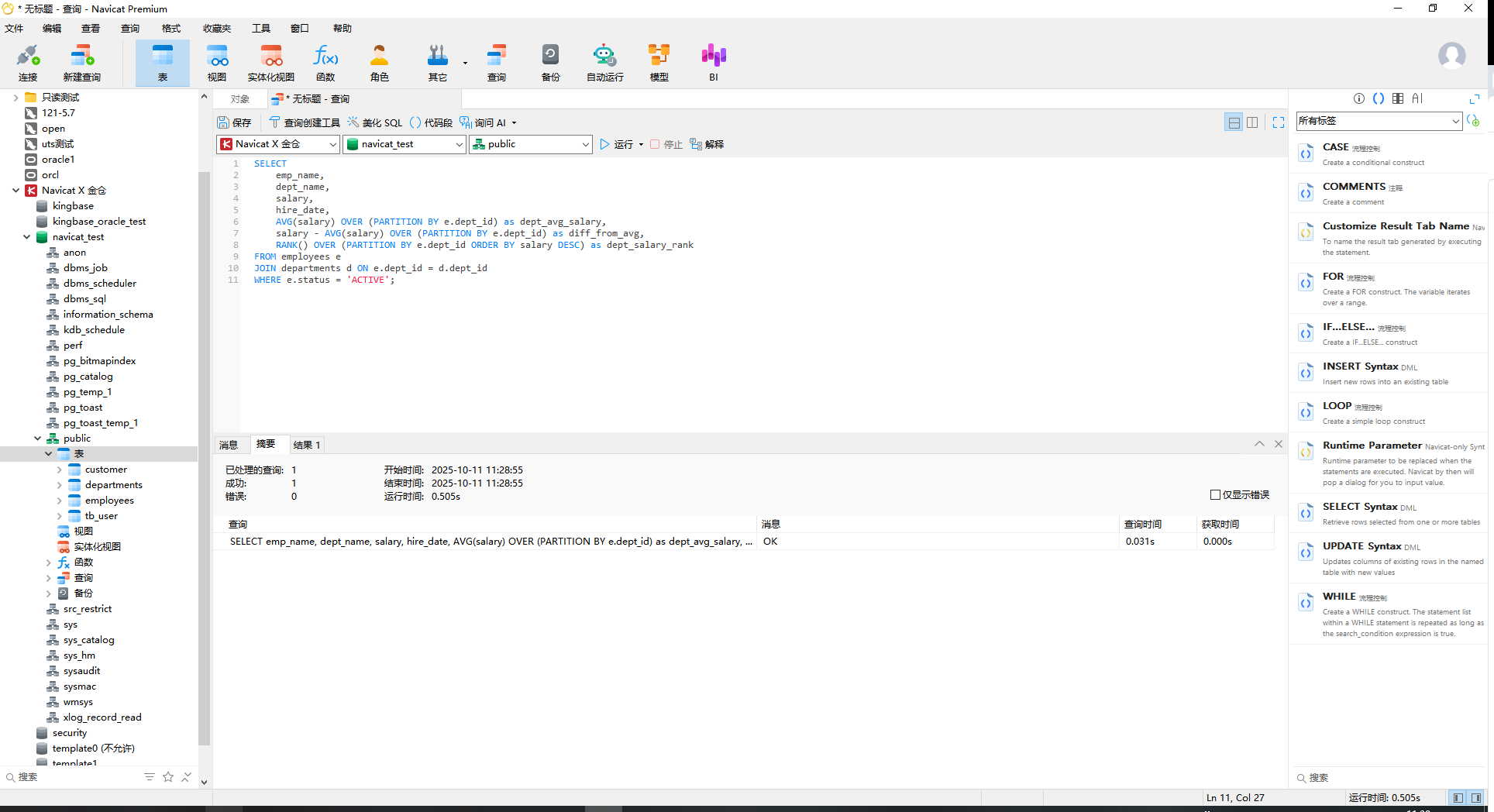Open 查询创建工具 (Query Builder)
Image resolution: width=1494 pixels, height=812 pixels.
pyautogui.click(x=305, y=122)
